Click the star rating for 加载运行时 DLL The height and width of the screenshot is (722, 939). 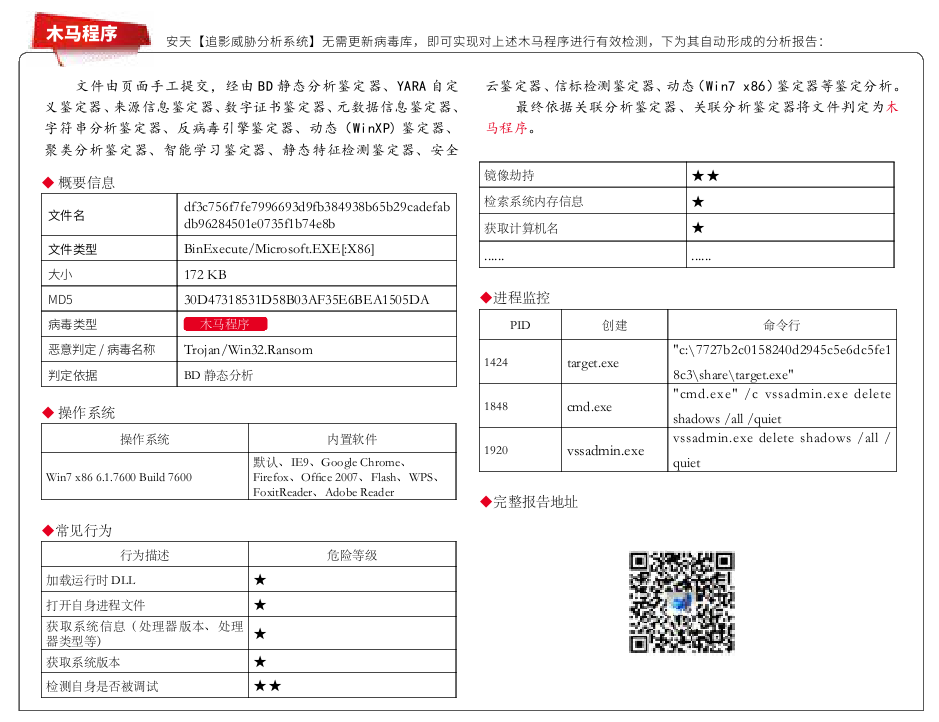tap(260, 580)
